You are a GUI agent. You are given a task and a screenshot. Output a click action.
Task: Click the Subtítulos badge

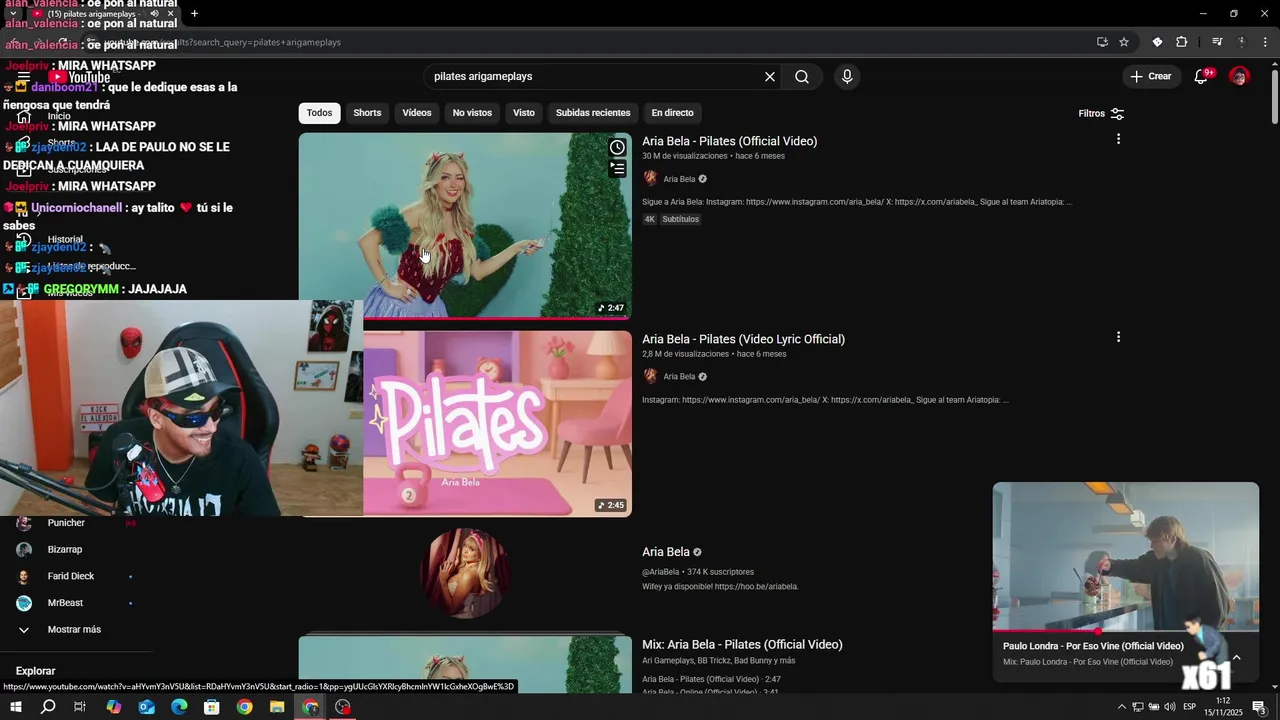pyautogui.click(x=681, y=219)
